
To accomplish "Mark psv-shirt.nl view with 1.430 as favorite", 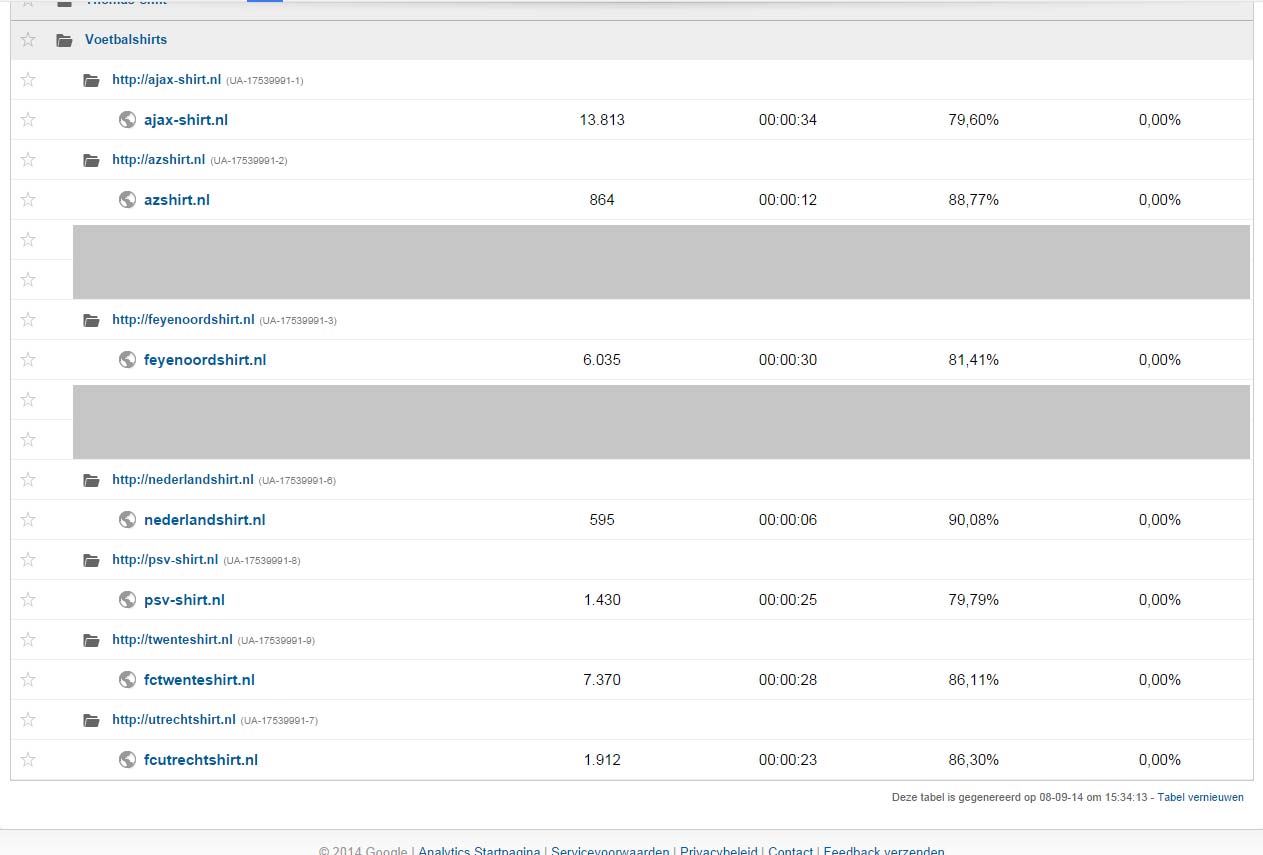I will pos(28,600).
